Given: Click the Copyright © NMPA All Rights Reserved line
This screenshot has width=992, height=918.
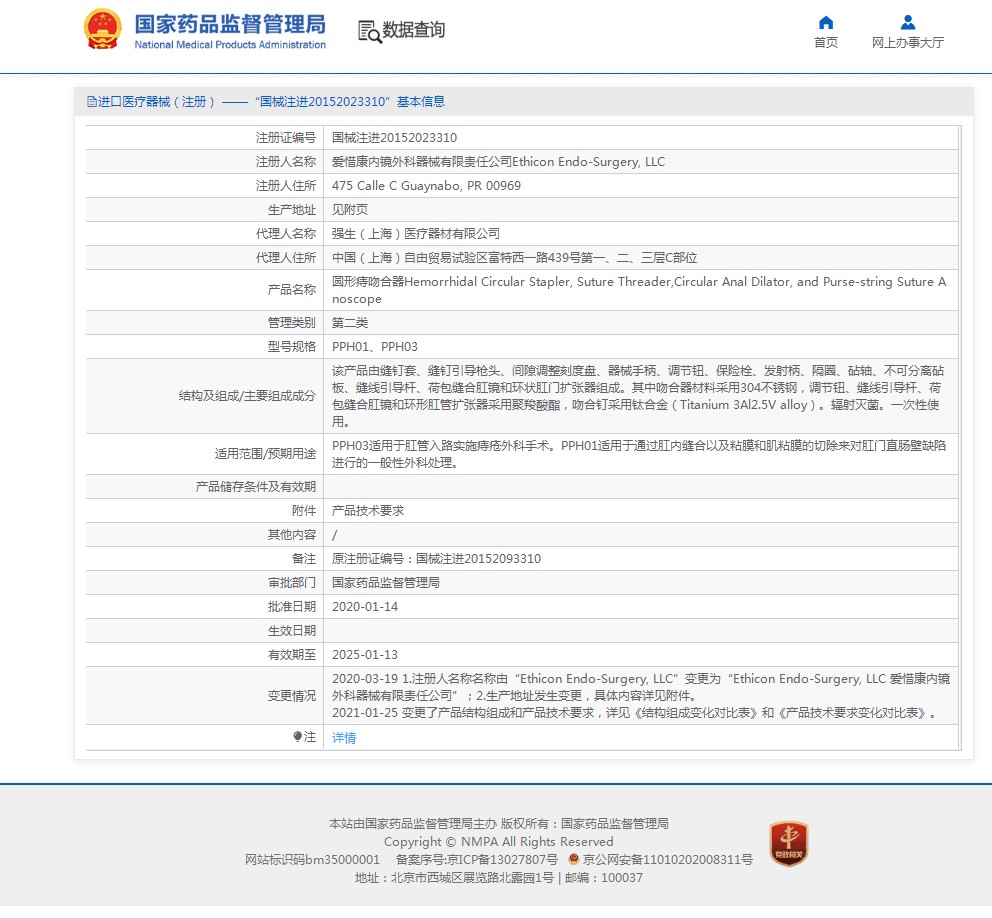Looking at the screenshot, I should pos(499,842).
